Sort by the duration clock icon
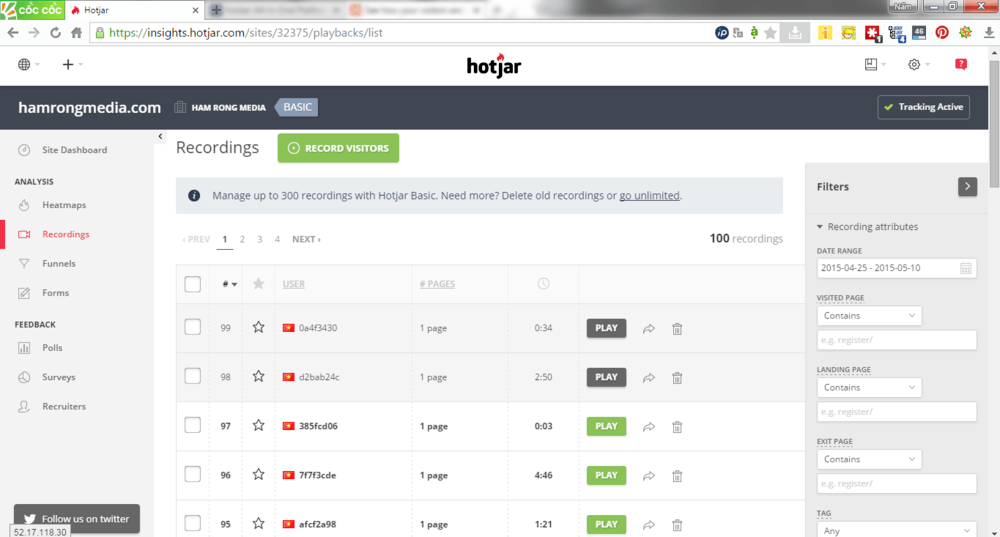1000x537 pixels. coord(543,284)
